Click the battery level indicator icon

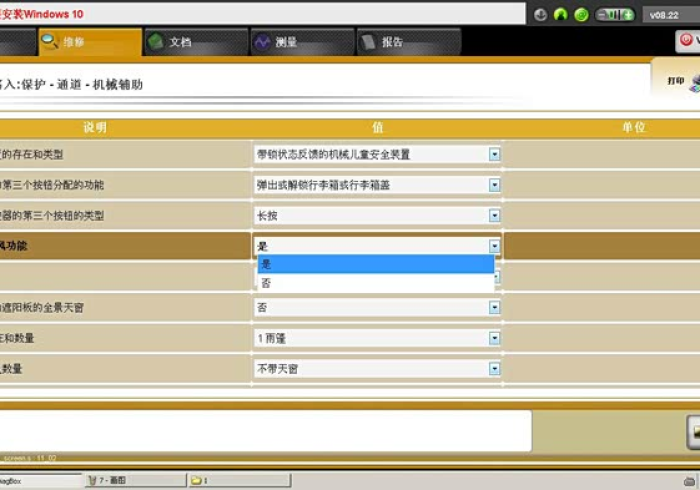pyautogui.click(x=615, y=15)
